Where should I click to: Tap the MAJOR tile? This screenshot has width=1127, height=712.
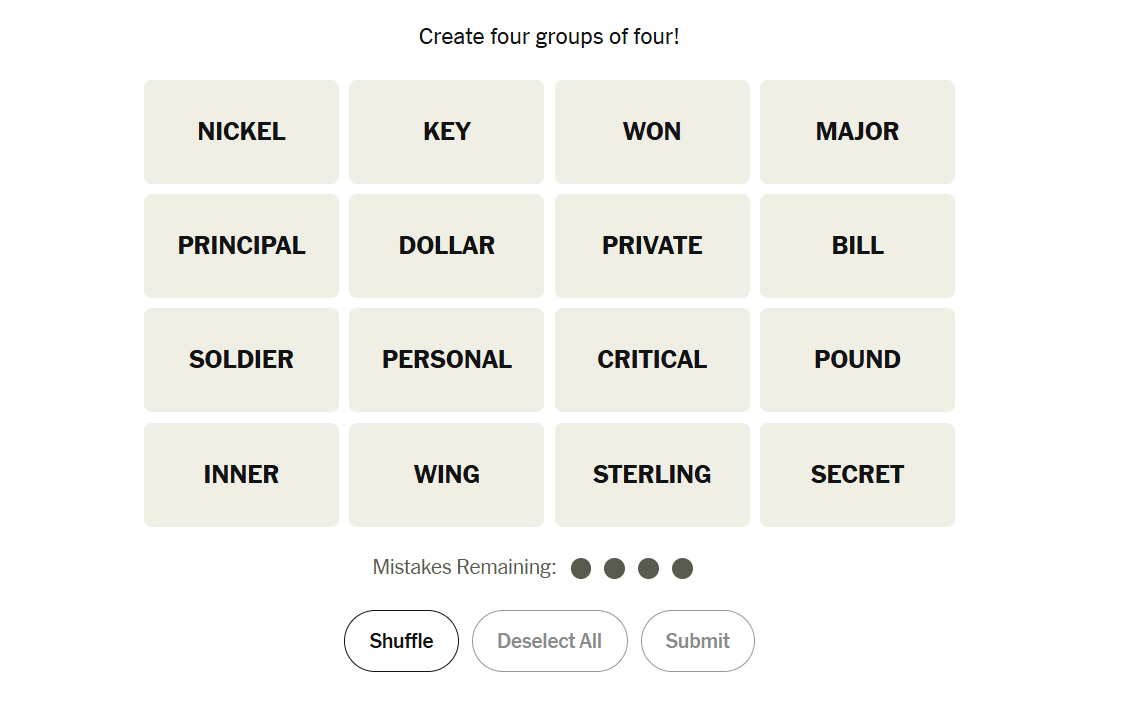click(857, 132)
